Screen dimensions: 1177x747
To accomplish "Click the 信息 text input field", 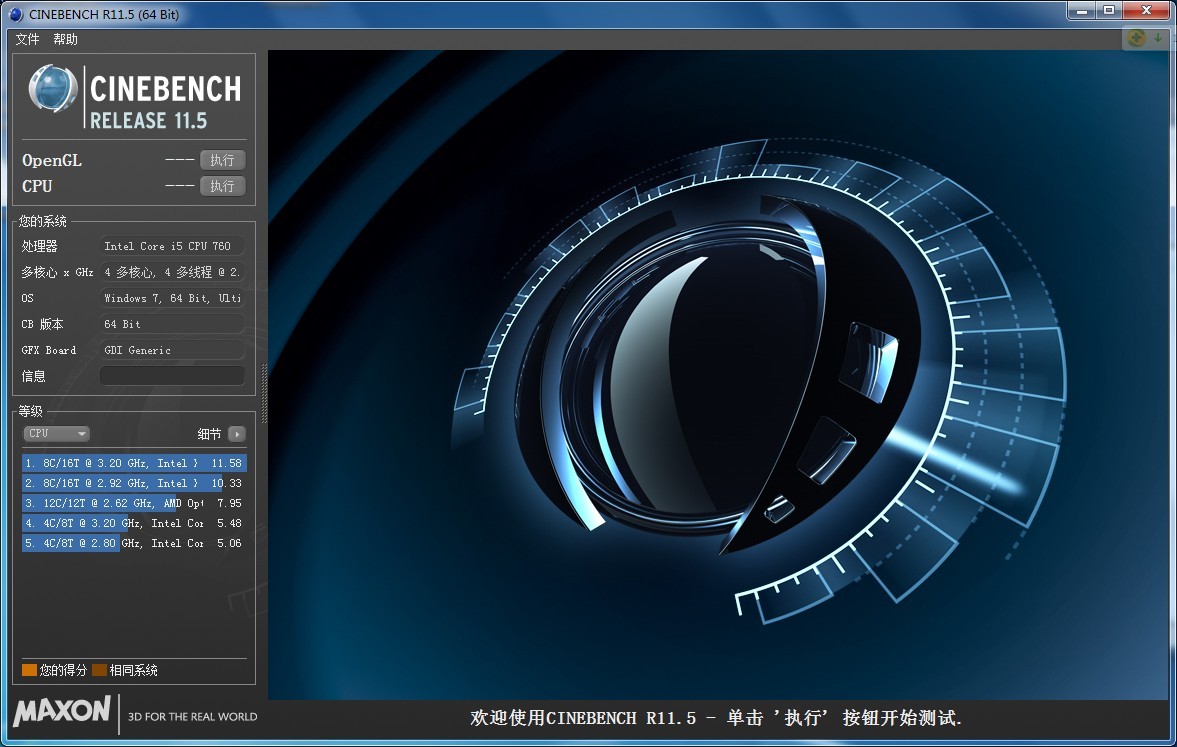I will [x=172, y=376].
